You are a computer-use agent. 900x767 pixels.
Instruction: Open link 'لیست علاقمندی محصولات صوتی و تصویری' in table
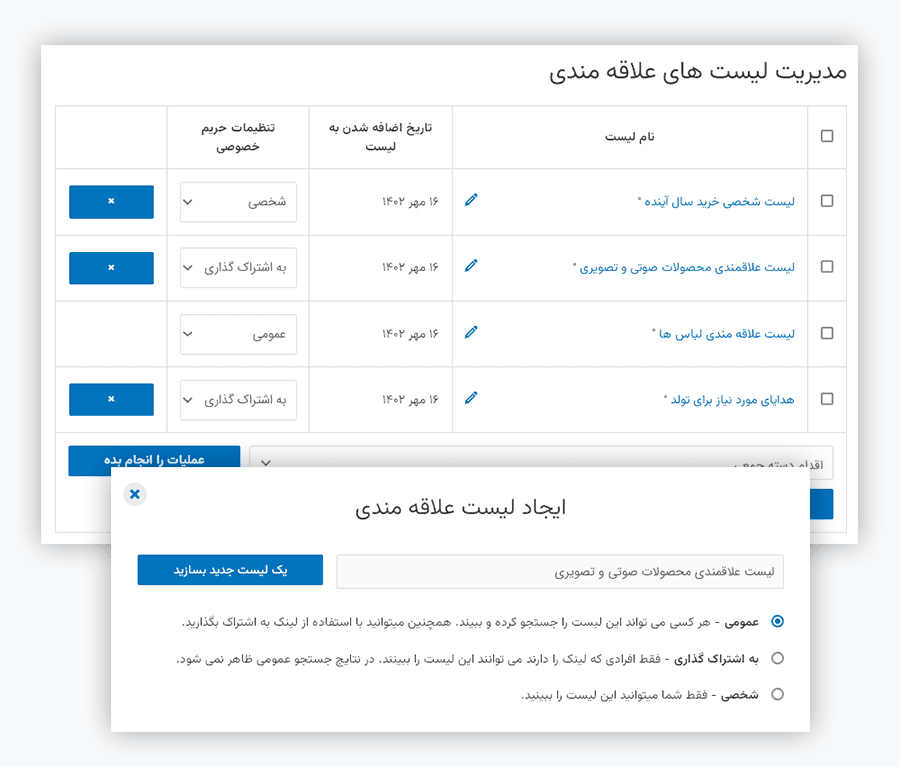click(x=686, y=268)
